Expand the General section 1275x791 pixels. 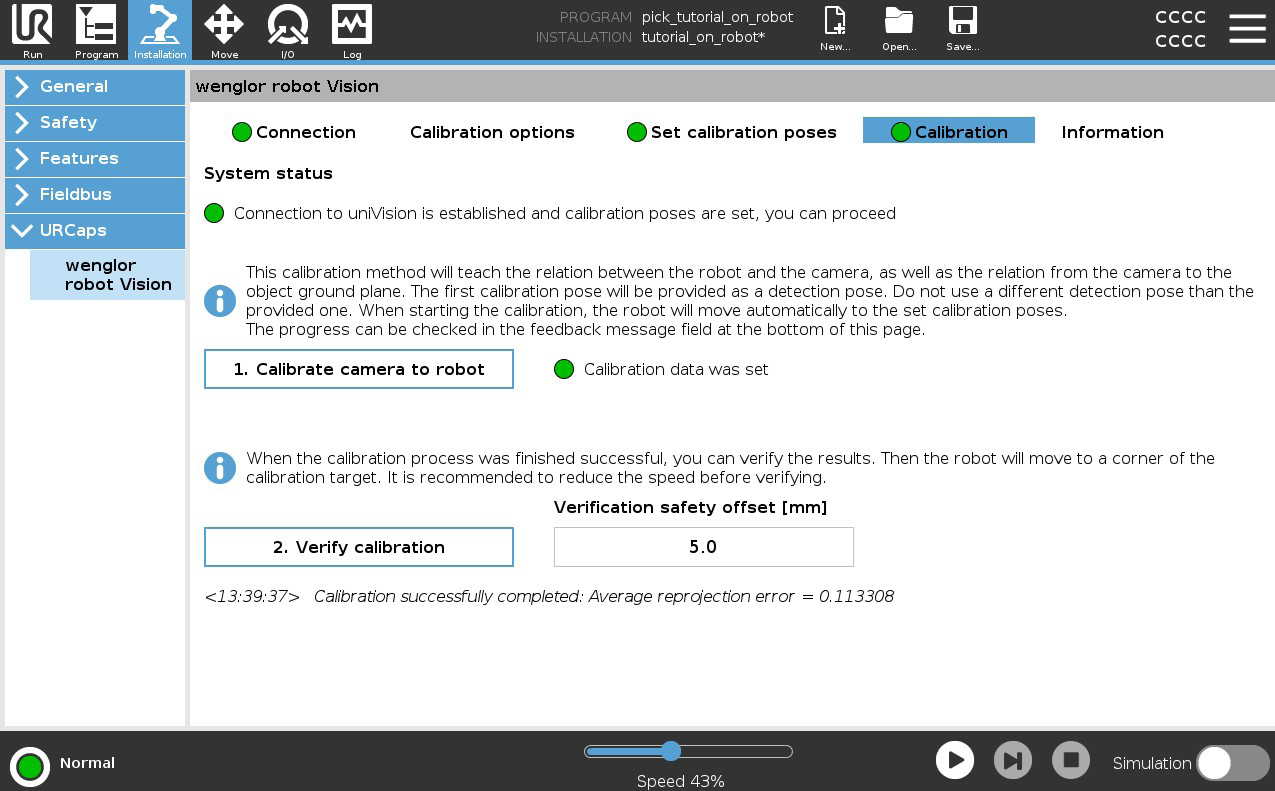95,87
